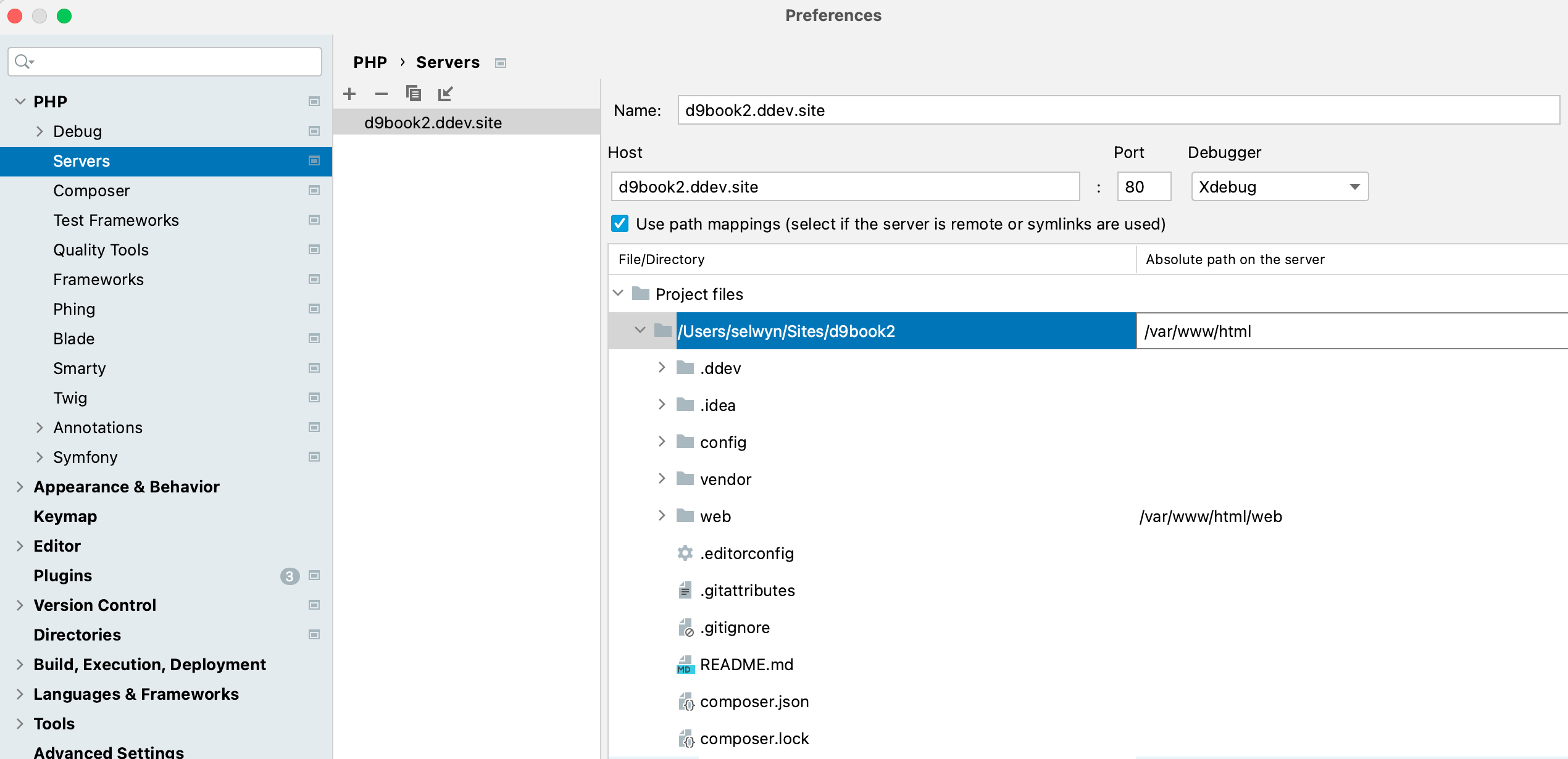Image resolution: width=1568 pixels, height=759 pixels.
Task: Edit the /var/www/html server path cell
Action: tap(1352, 331)
